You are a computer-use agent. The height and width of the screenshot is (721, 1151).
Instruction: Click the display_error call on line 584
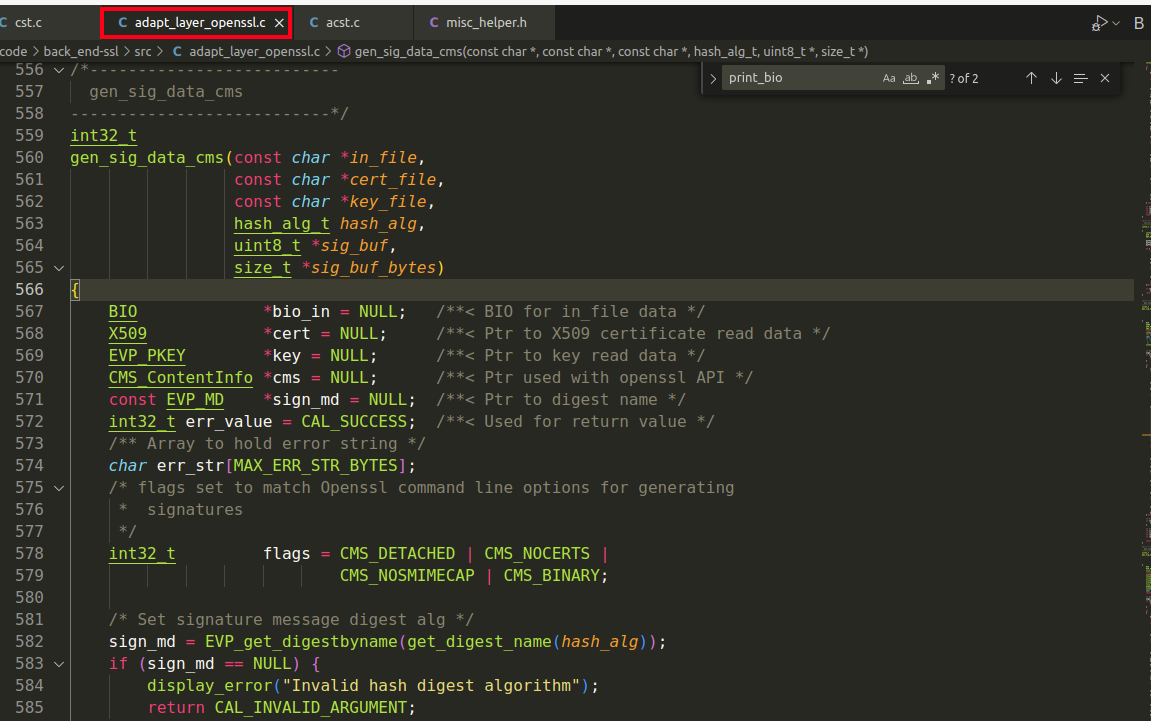(x=209, y=686)
